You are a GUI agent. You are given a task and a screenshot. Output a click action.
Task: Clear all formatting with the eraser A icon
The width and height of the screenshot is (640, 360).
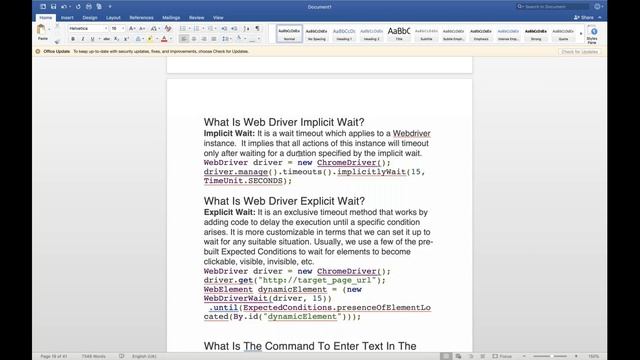[x=167, y=28]
